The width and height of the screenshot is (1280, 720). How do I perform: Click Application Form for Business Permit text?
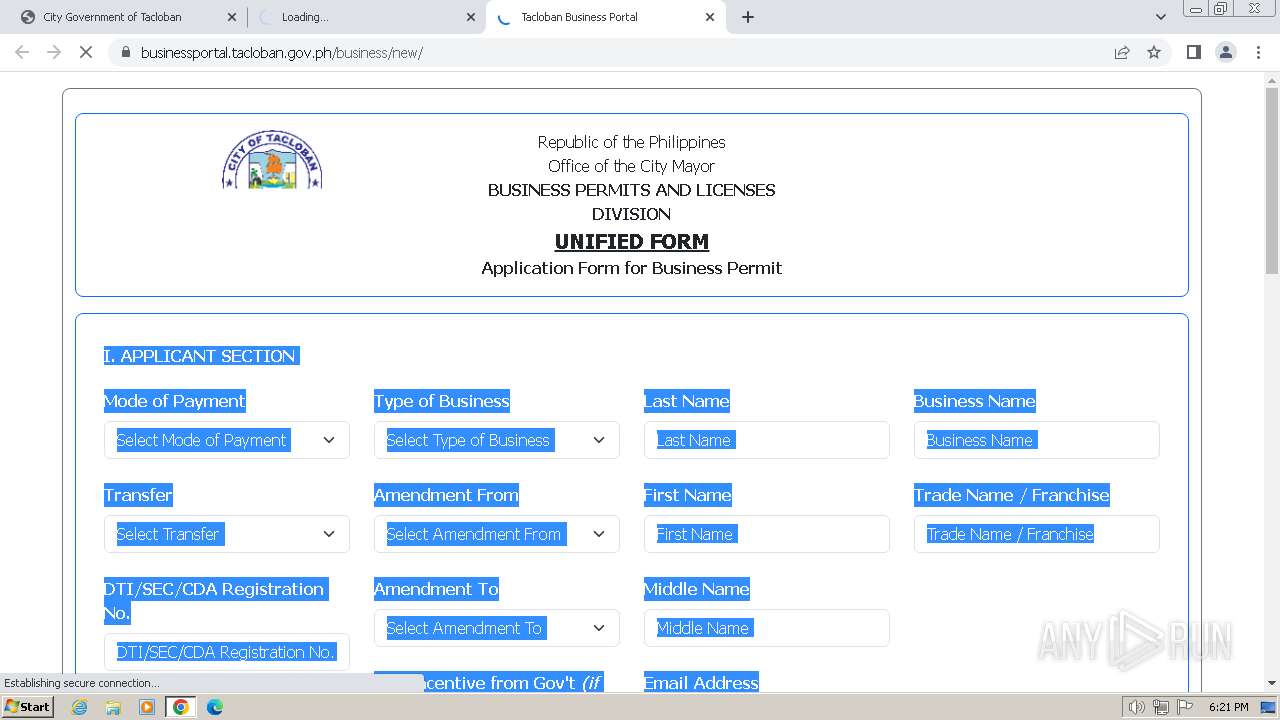click(x=632, y=268)
